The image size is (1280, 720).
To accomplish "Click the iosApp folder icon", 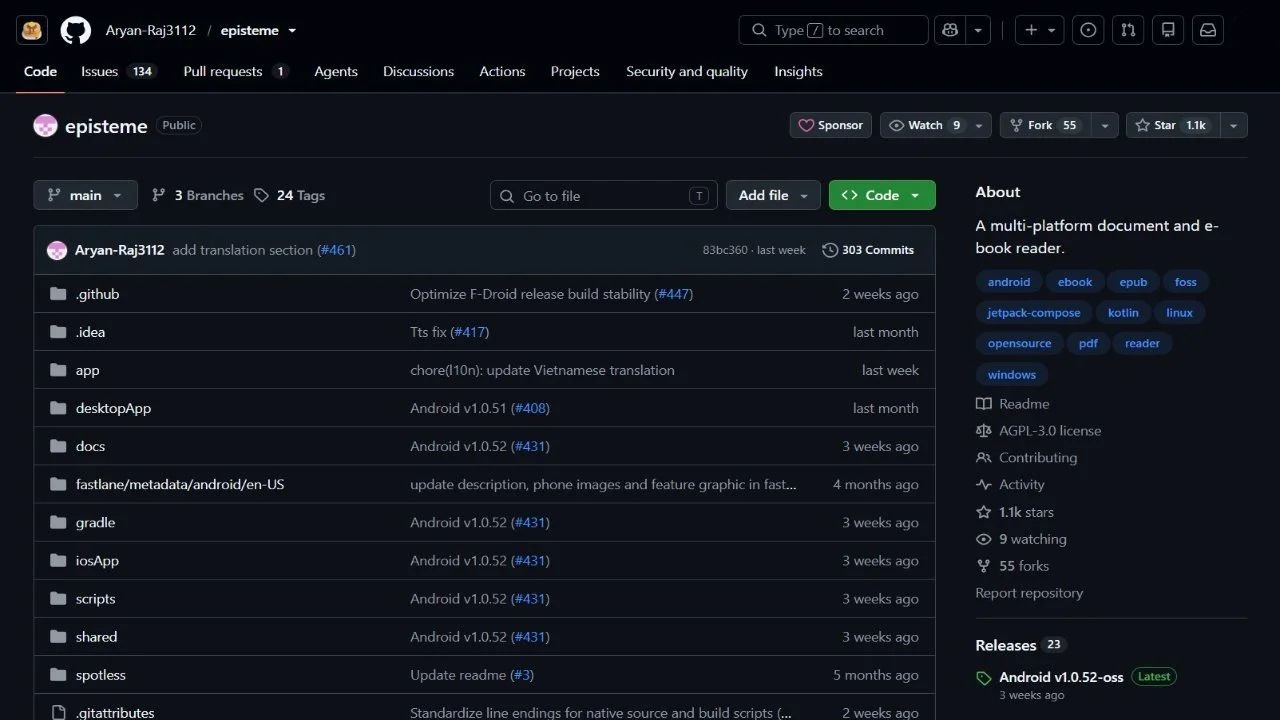I will [x=58, y=560].
